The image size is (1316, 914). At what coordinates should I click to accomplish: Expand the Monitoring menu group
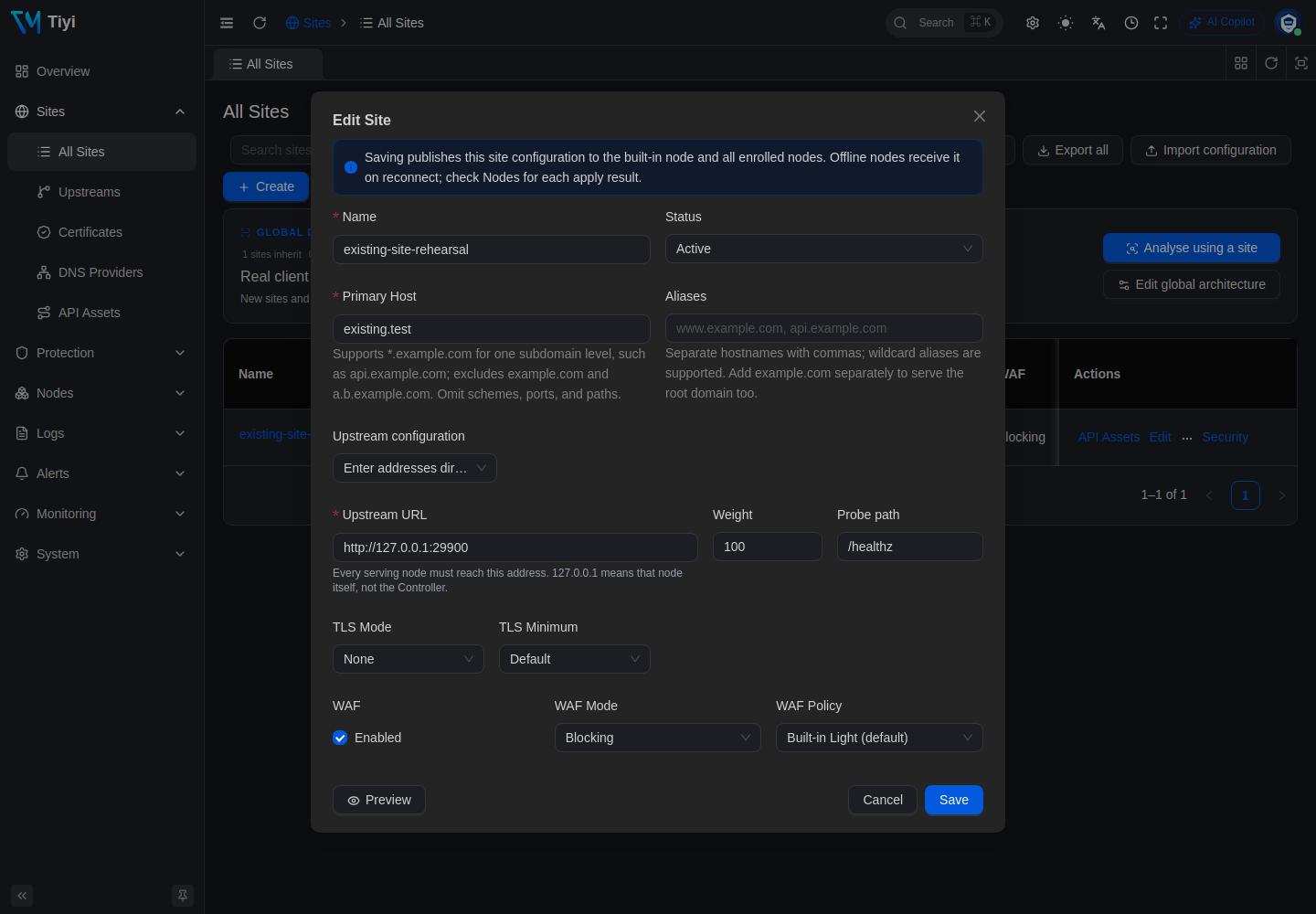101,514
